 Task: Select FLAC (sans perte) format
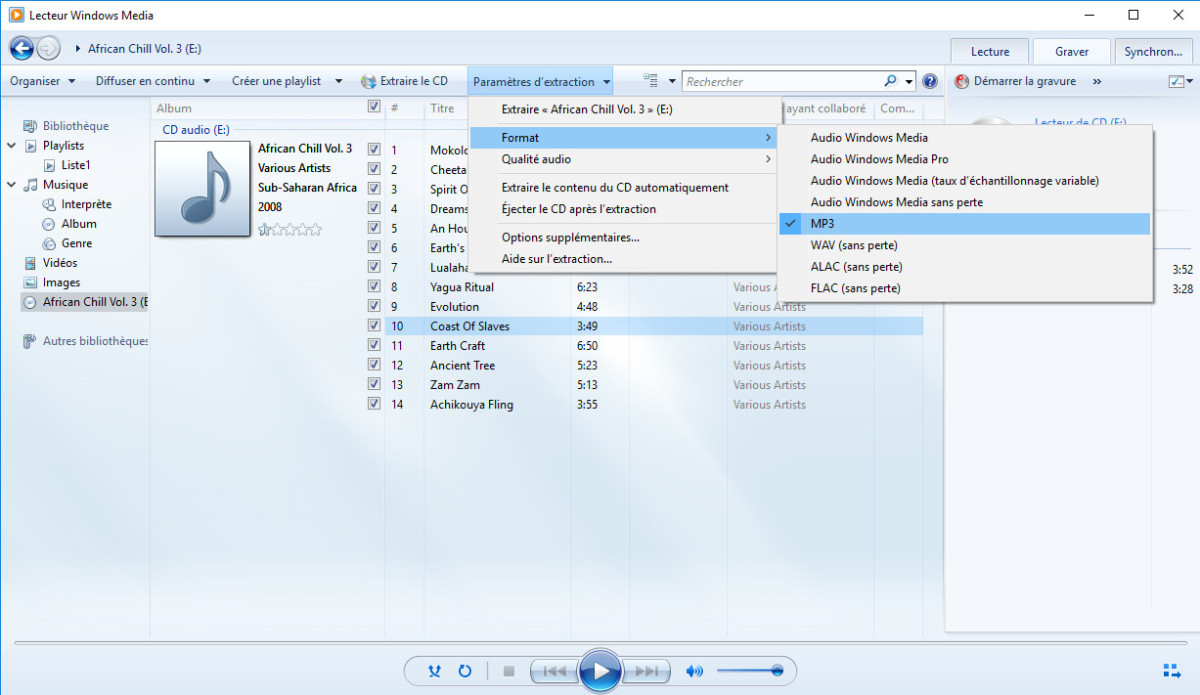[x=964, y=288]
